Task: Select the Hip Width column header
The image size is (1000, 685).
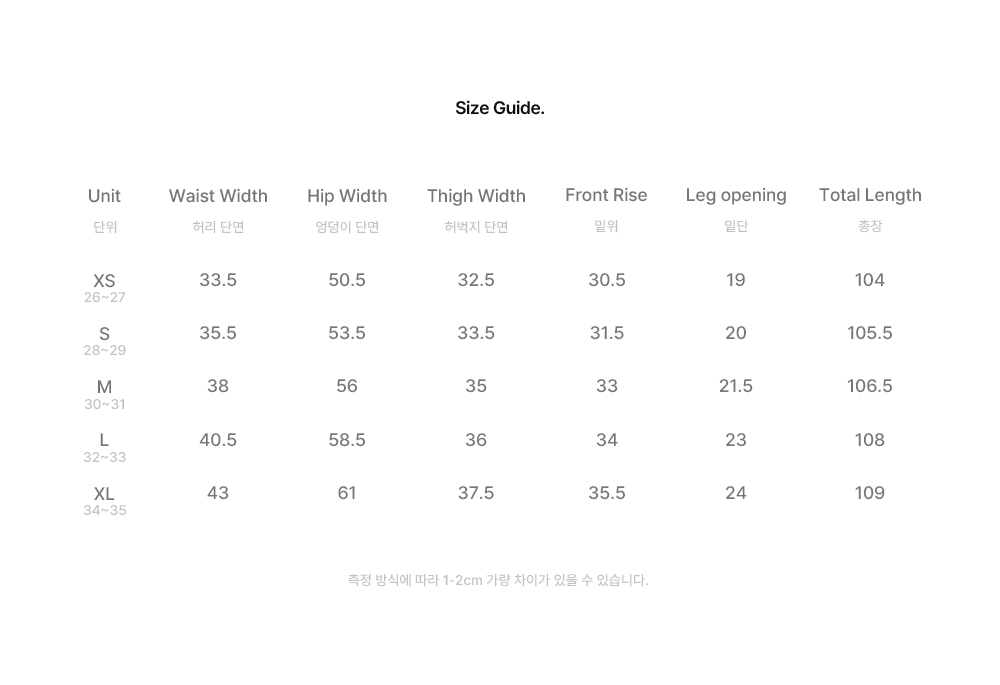Action: point(347,196)
